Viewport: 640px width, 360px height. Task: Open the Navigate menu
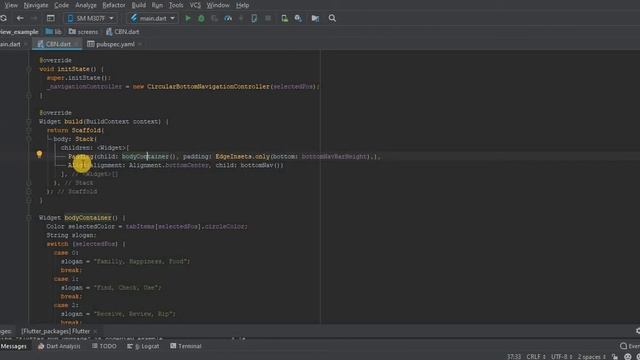pos(36,5)
